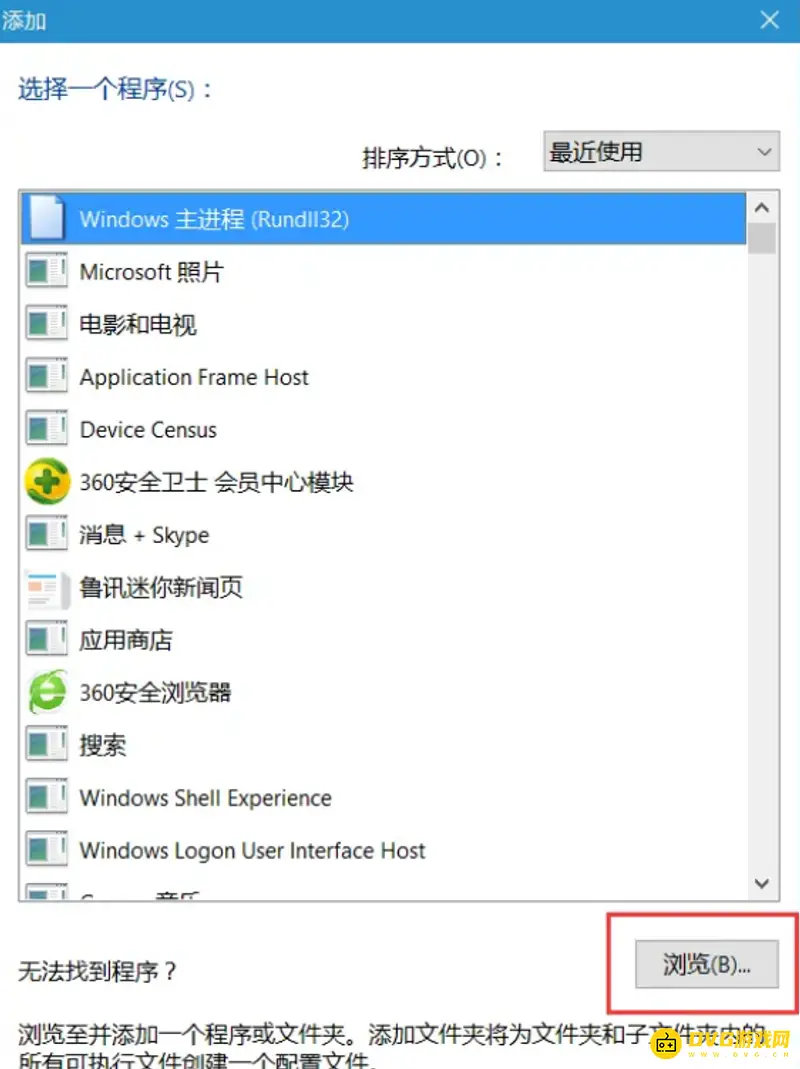Select 消息 + Skype entry

pyautogui.click(x=383, y=534)
